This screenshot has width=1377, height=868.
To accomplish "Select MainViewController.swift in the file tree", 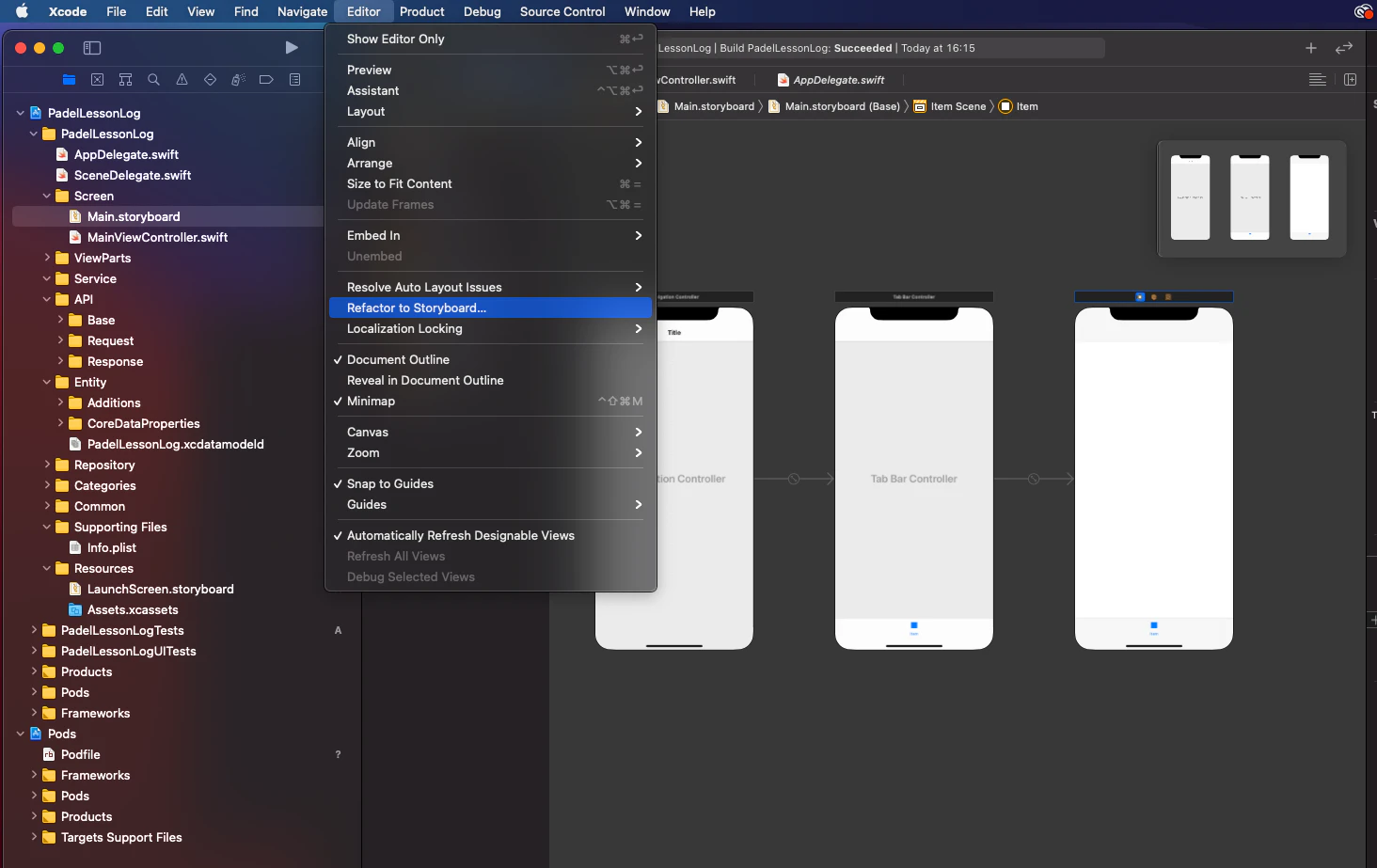I will 157,238.
